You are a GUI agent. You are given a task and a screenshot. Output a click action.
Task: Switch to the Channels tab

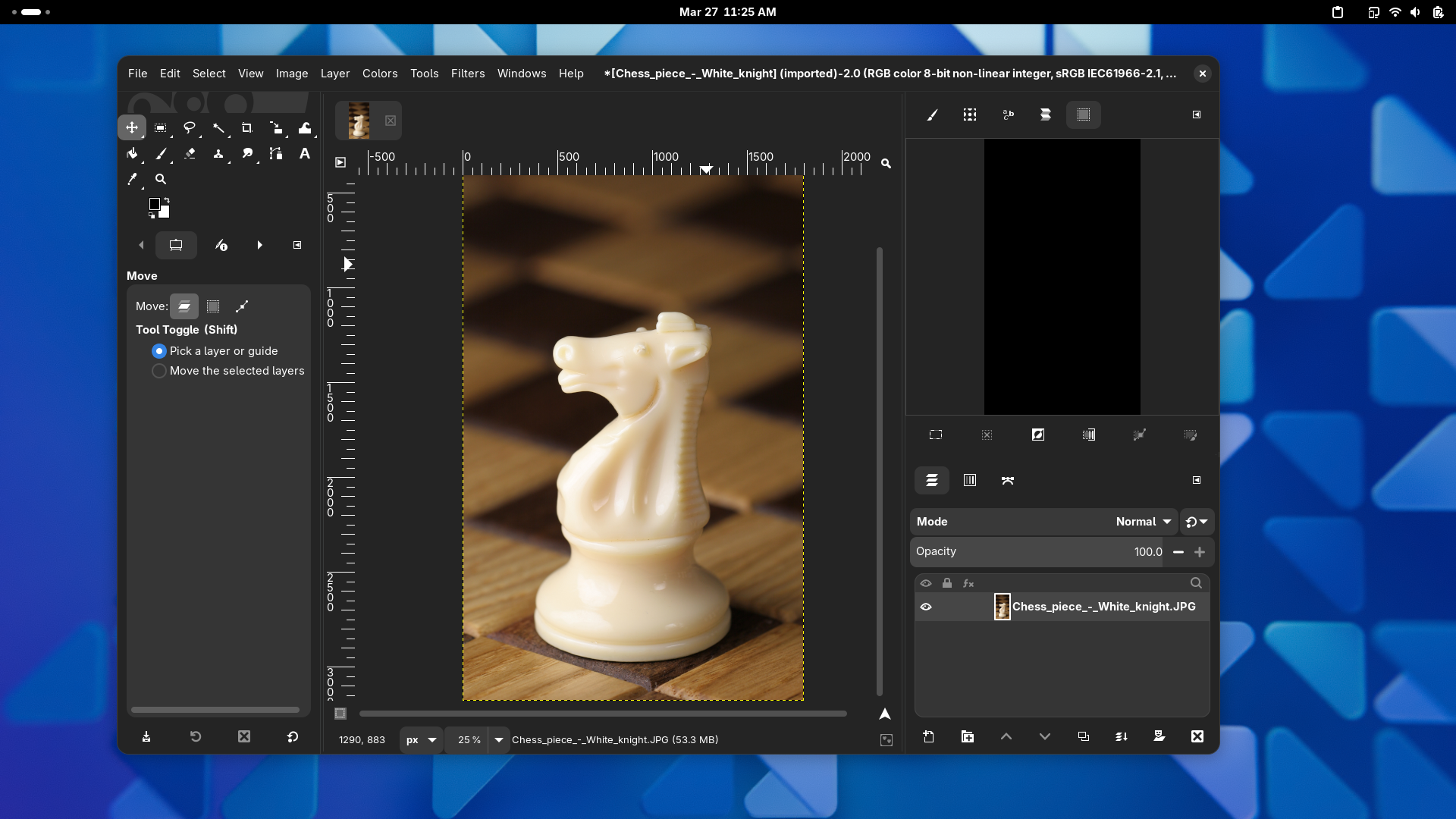tap(970, 480)
